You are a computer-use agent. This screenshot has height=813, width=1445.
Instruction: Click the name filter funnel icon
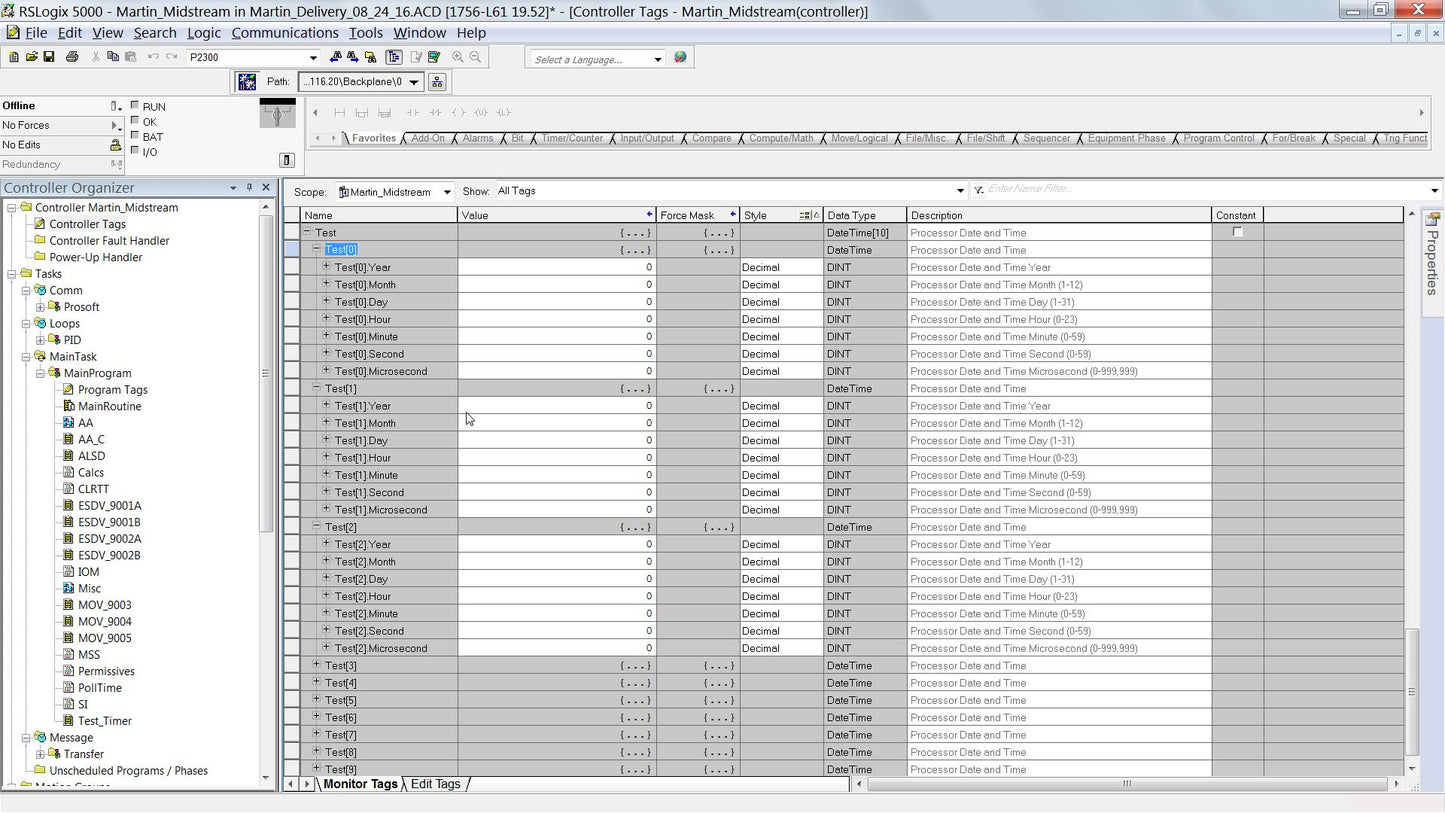[978, 190]
